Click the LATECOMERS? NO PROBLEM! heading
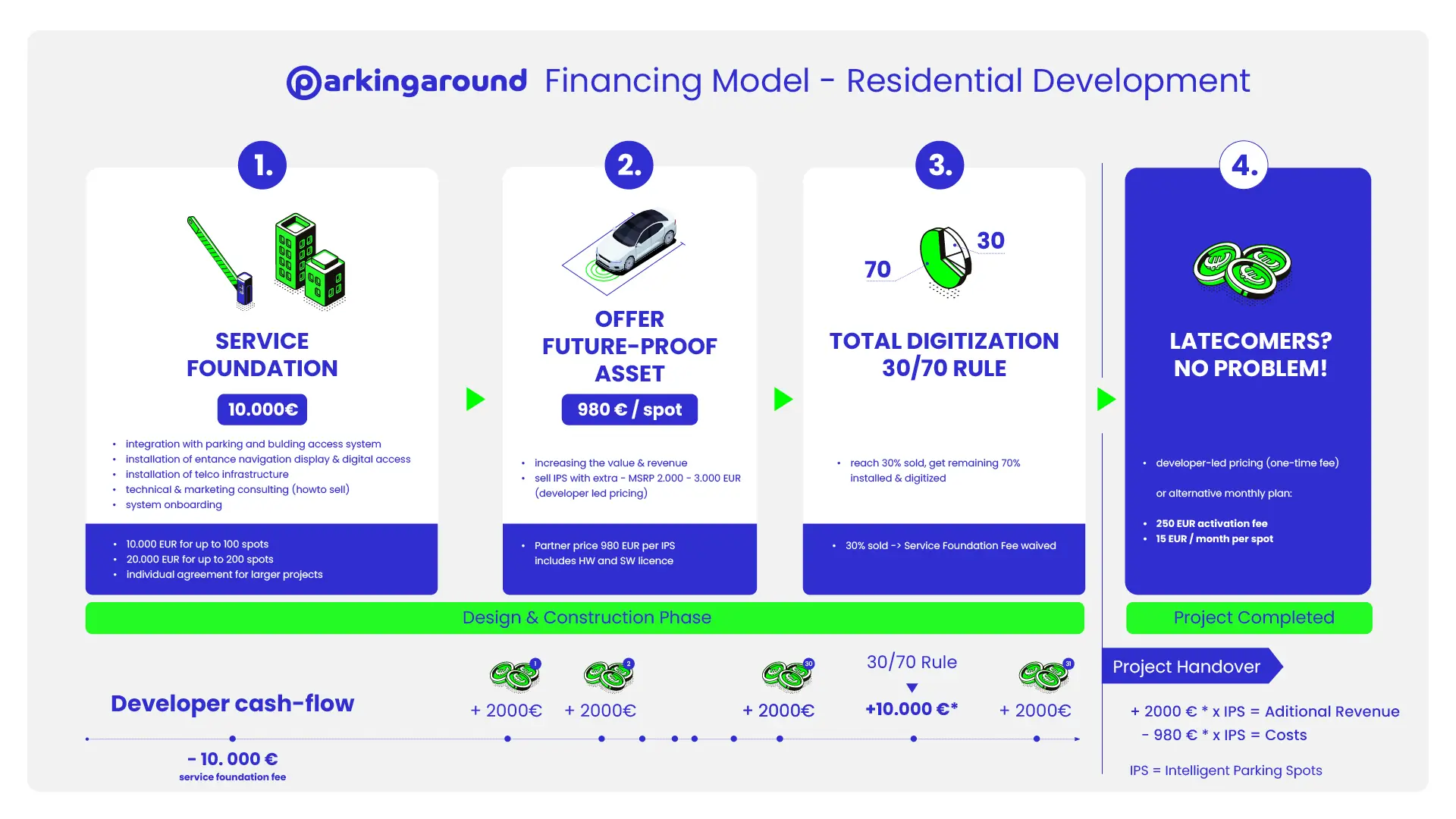This screenshot has width=1456, height=819. pos(1250,355)
